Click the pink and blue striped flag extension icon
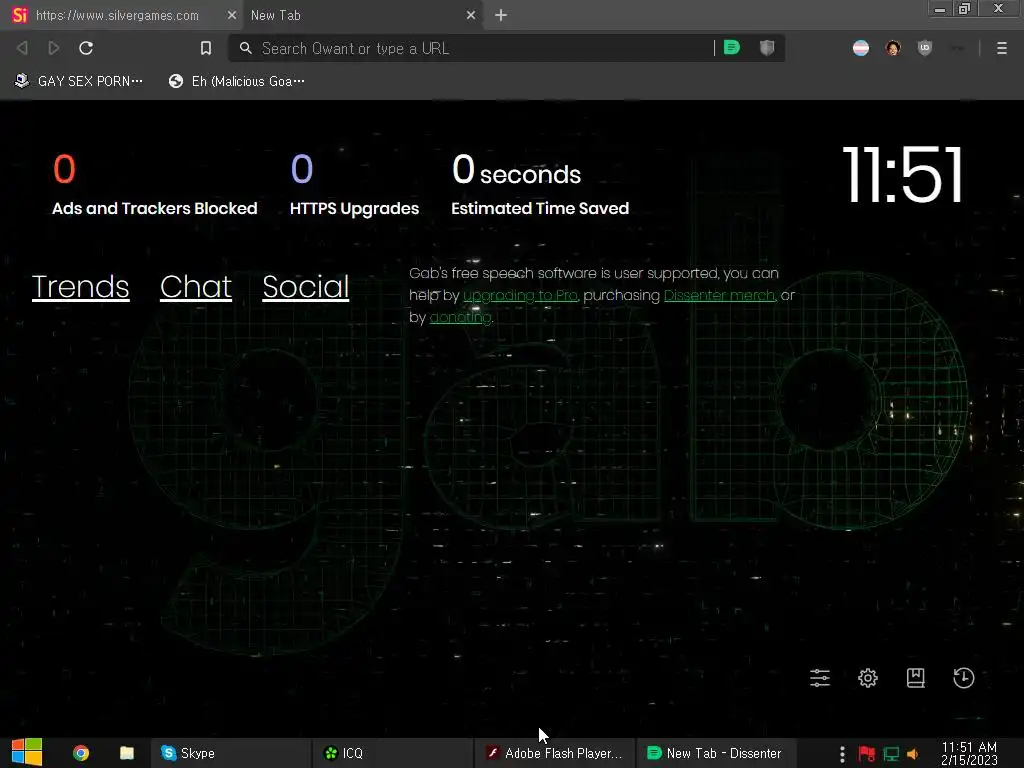1024x768 pixels. click(x=861, y=48)
